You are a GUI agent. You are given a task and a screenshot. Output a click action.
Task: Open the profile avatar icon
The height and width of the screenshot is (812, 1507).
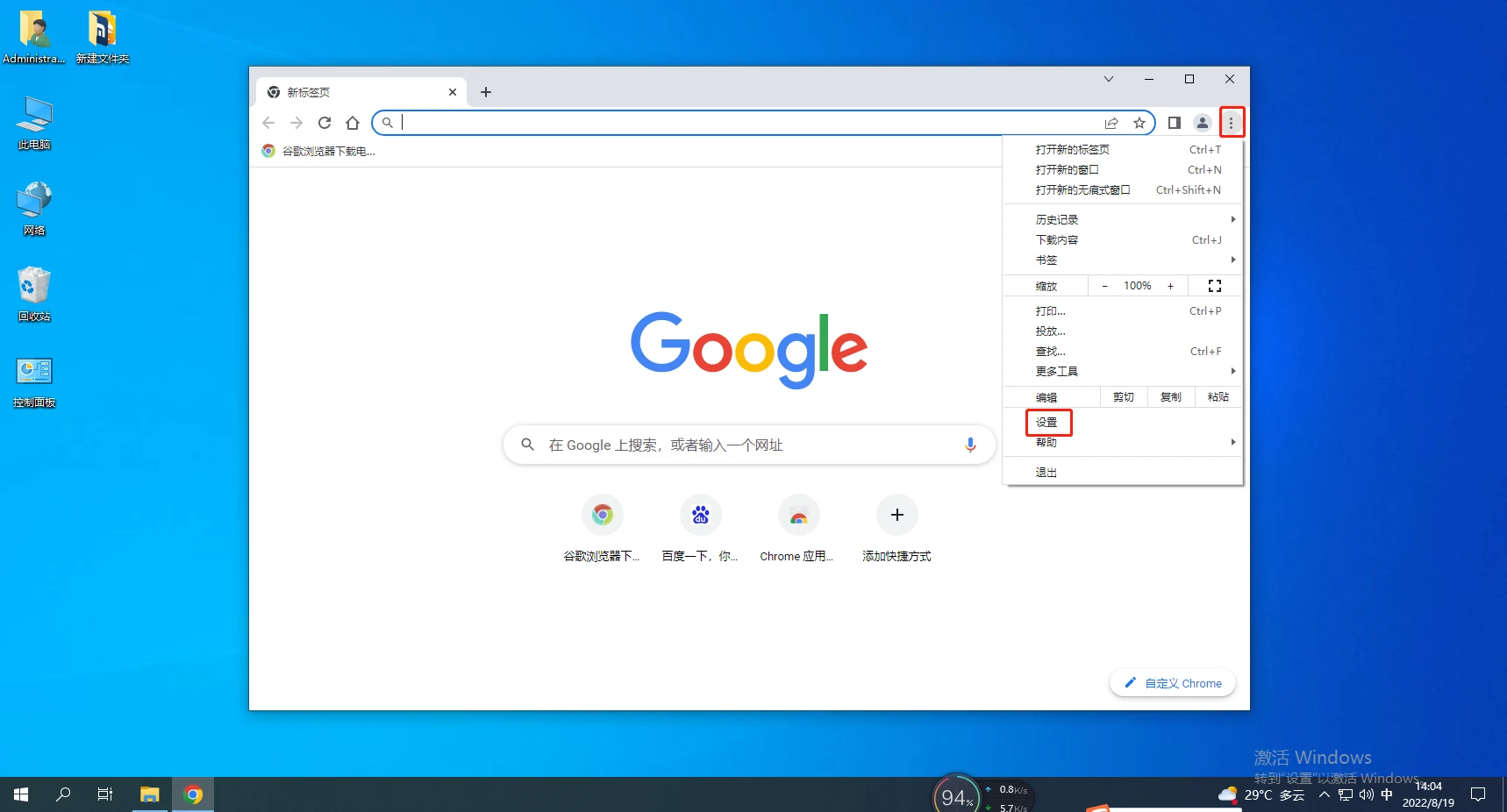pos(1203,123)
